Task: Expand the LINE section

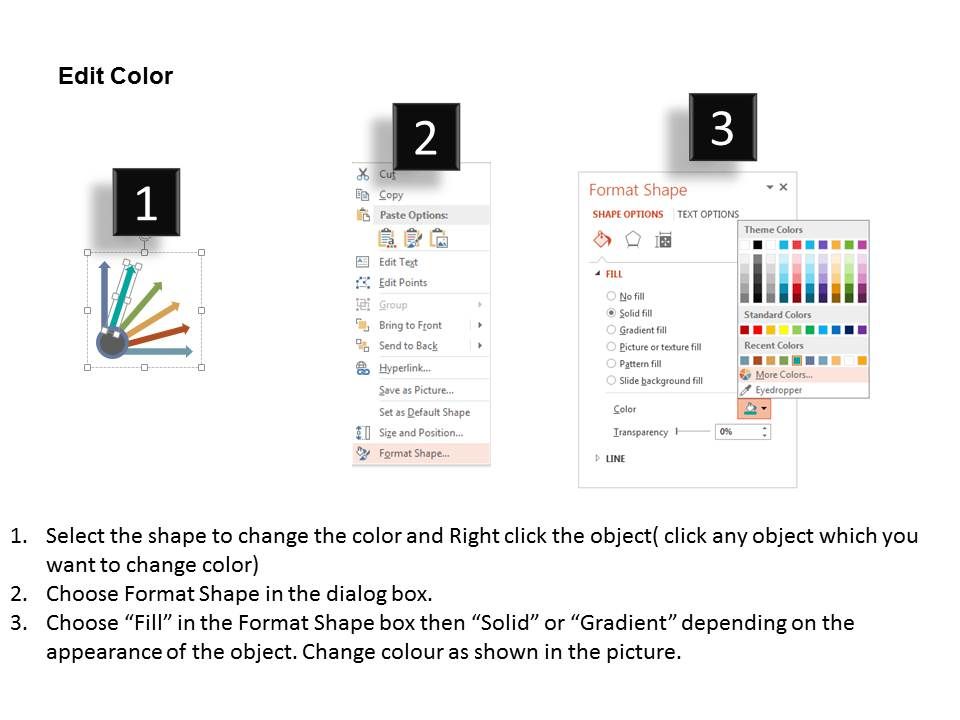Action: 610,459
